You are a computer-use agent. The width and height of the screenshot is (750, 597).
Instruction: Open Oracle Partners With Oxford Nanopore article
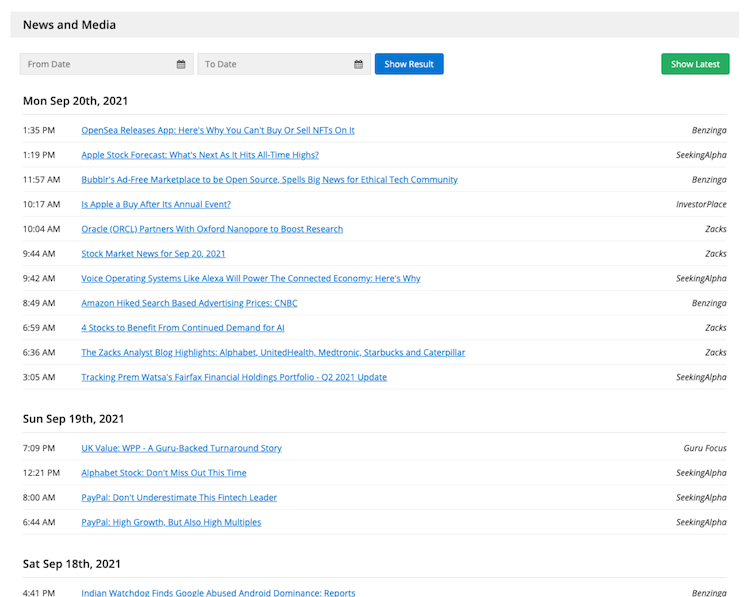tap(211, 229)
